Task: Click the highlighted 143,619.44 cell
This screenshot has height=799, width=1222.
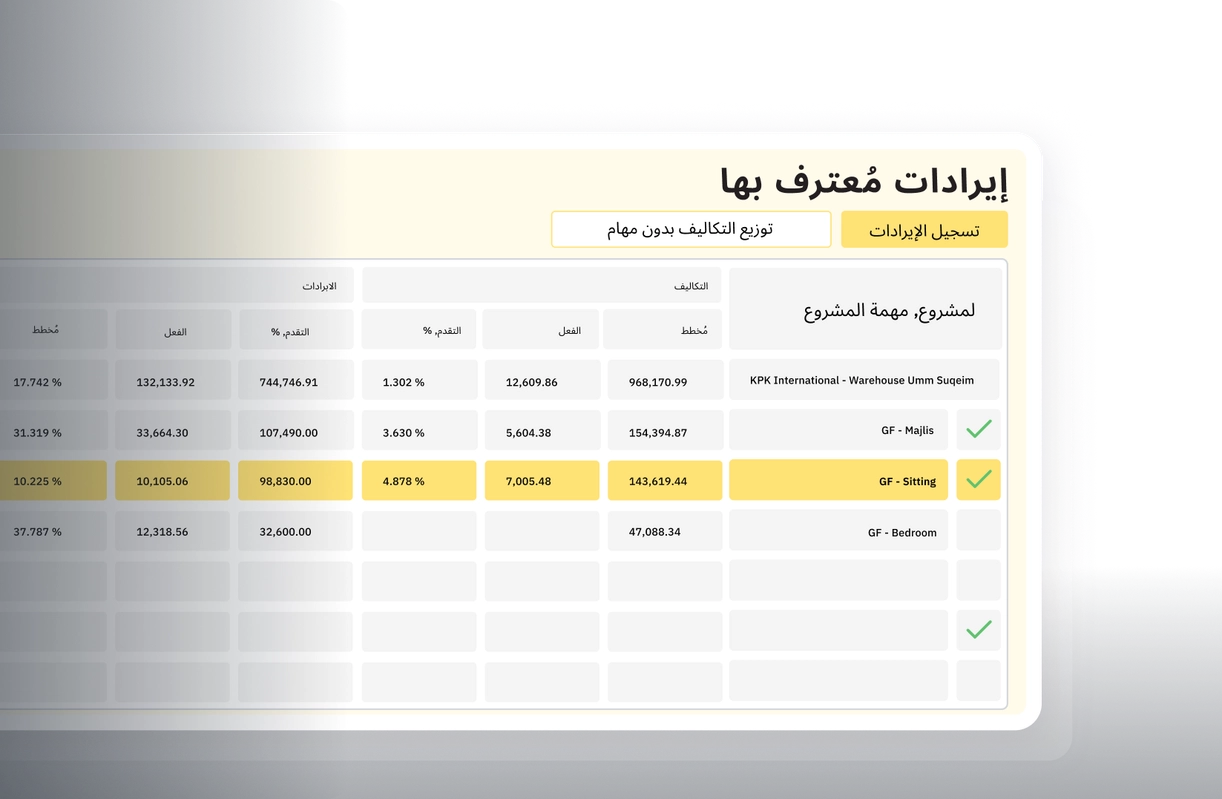Action: [664, 480]
